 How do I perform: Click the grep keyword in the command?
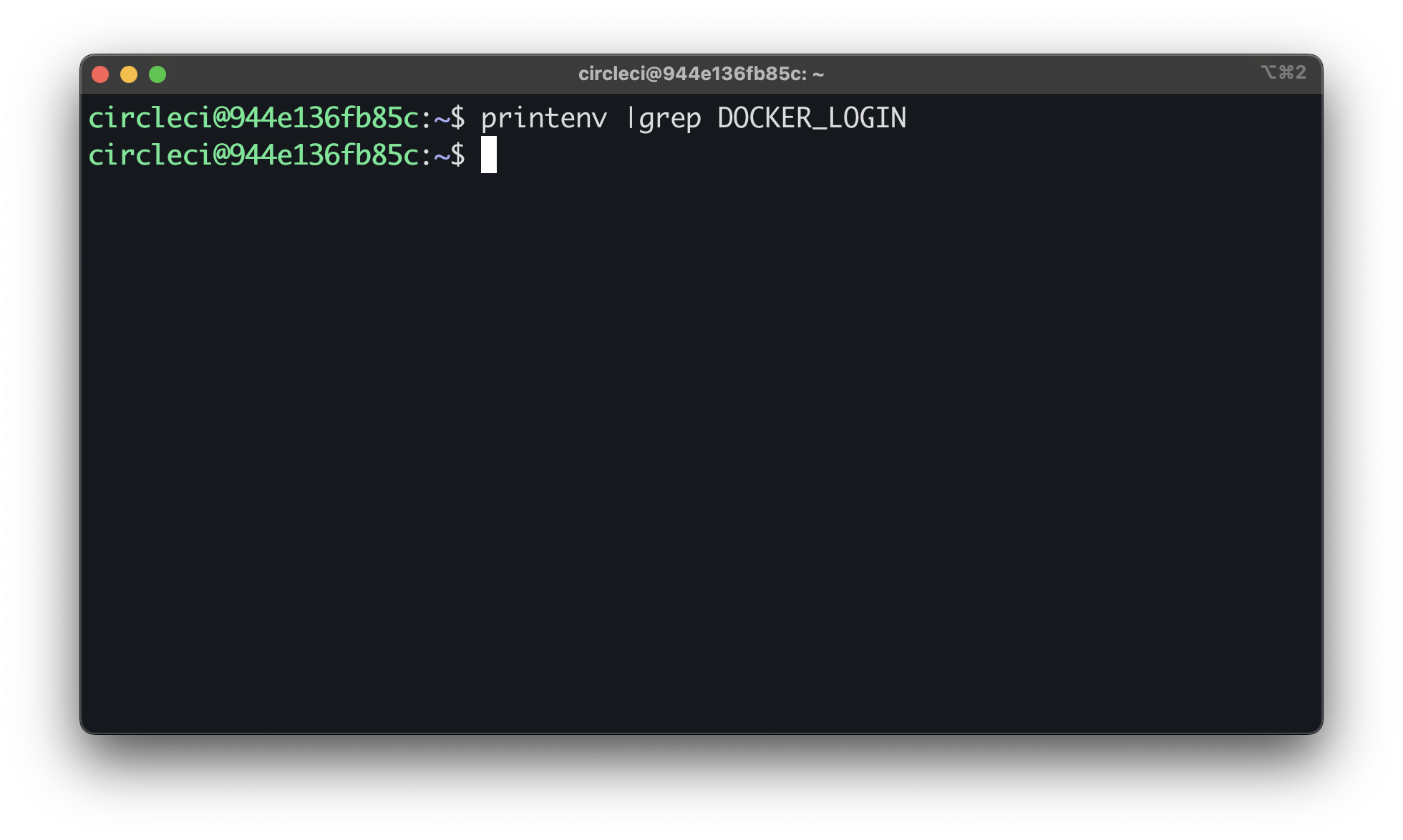670,118
